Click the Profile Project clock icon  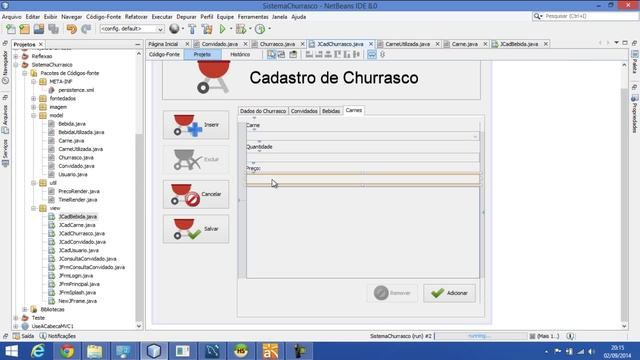(x=260, y=29)
